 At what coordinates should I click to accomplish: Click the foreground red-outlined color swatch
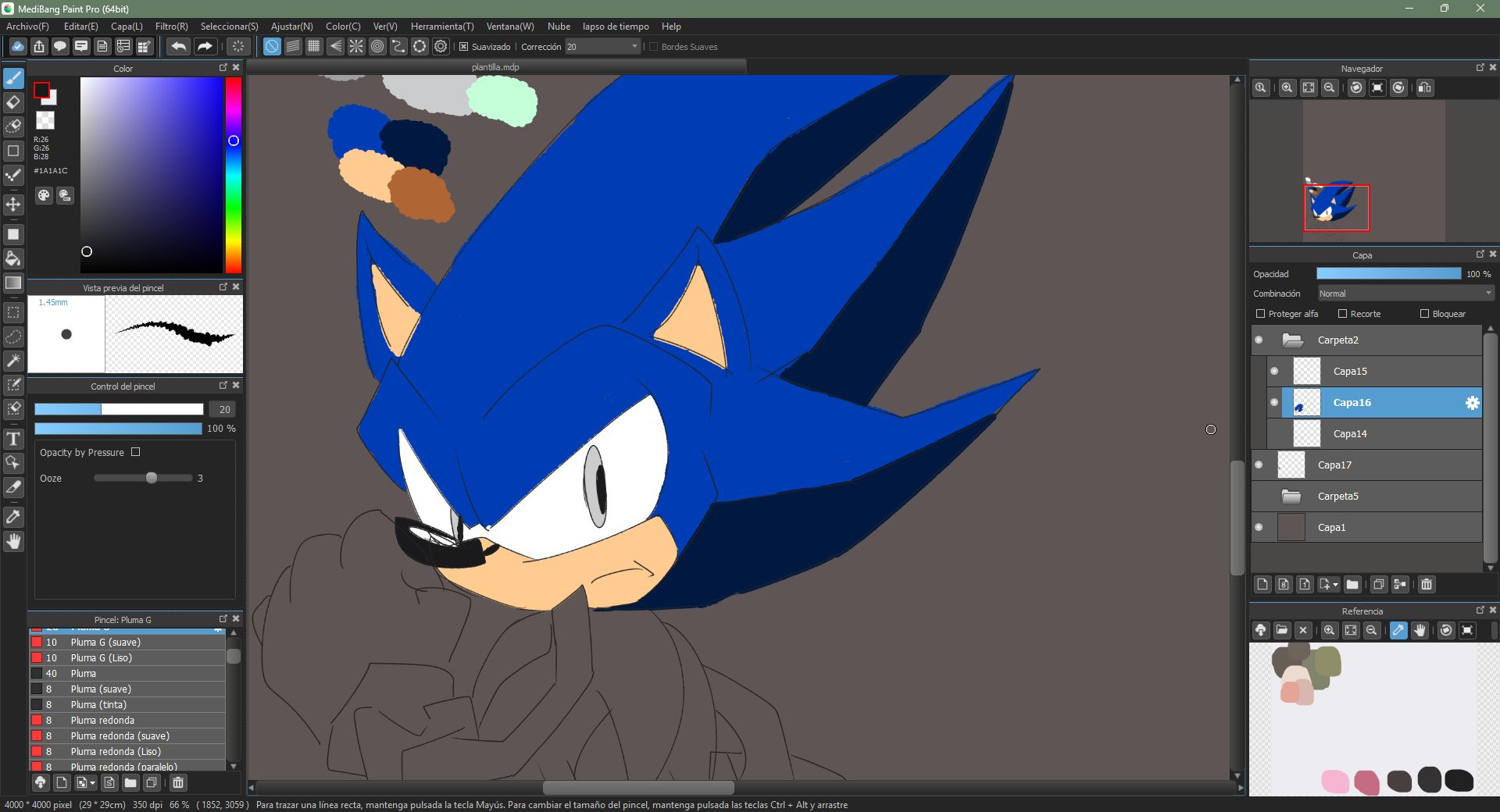coord(42,91)
